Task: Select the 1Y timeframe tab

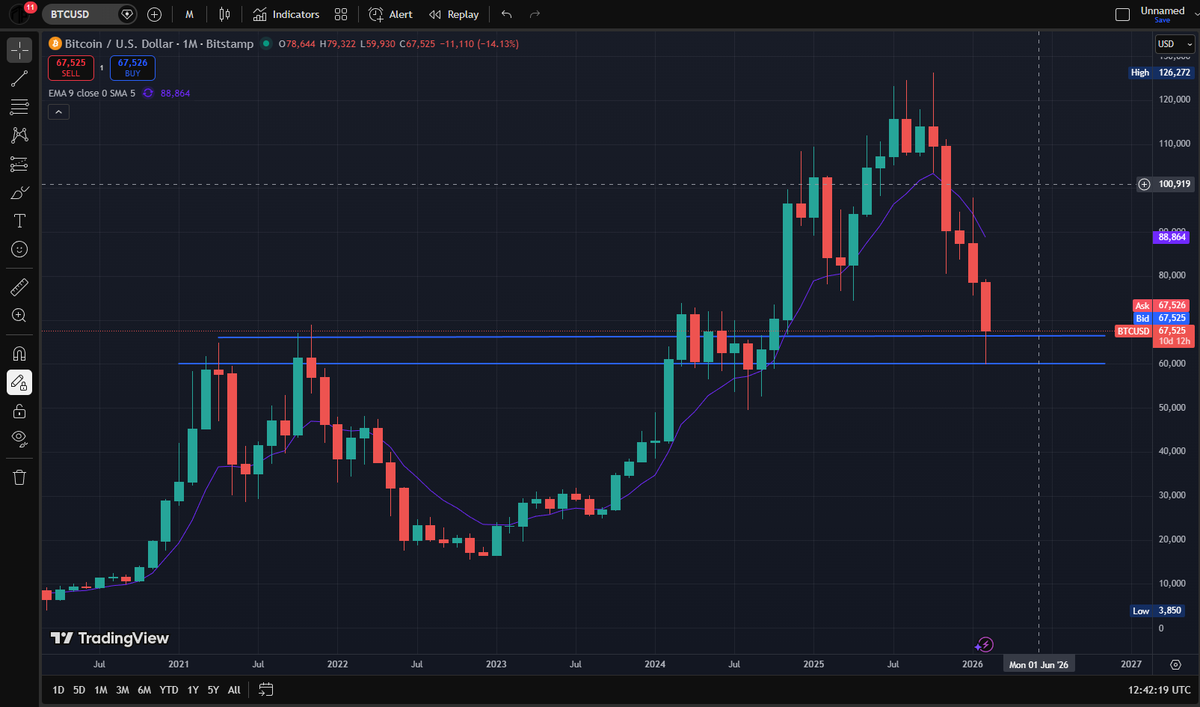Action: click(x=192, y=689)
